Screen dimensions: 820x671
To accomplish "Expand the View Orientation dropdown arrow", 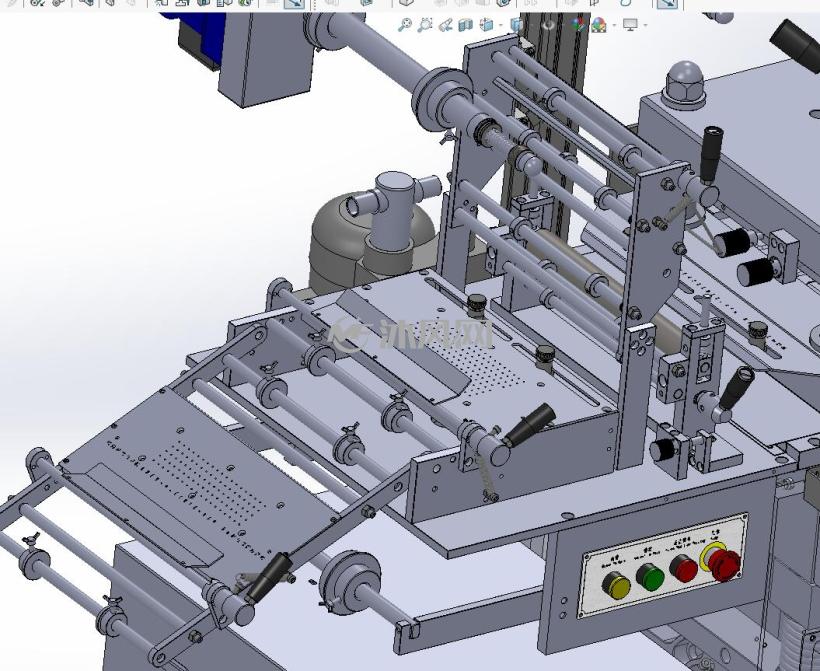I will 500,25.
